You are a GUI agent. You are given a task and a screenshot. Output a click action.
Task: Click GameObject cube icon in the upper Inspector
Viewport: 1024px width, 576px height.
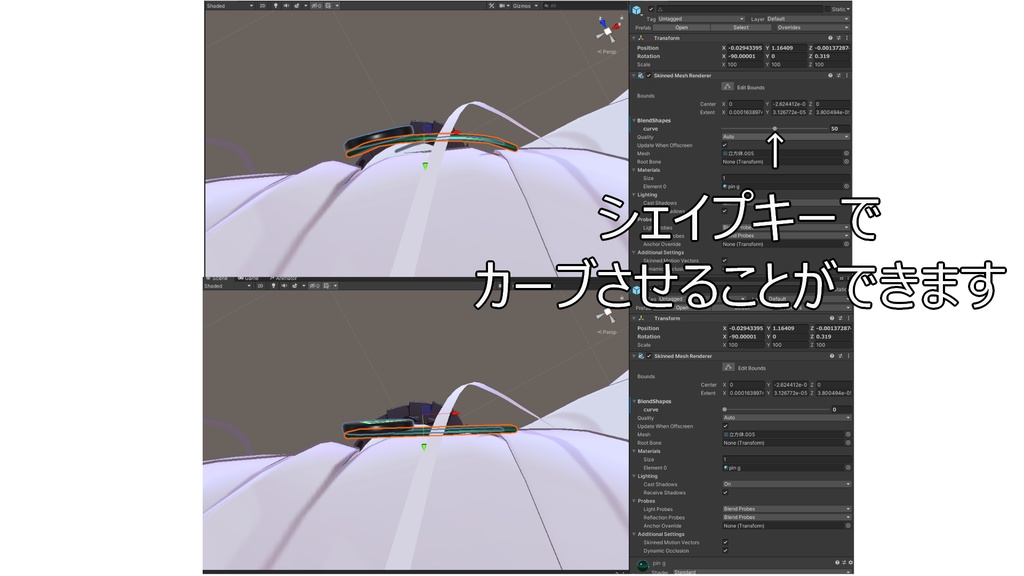(637, 10)
